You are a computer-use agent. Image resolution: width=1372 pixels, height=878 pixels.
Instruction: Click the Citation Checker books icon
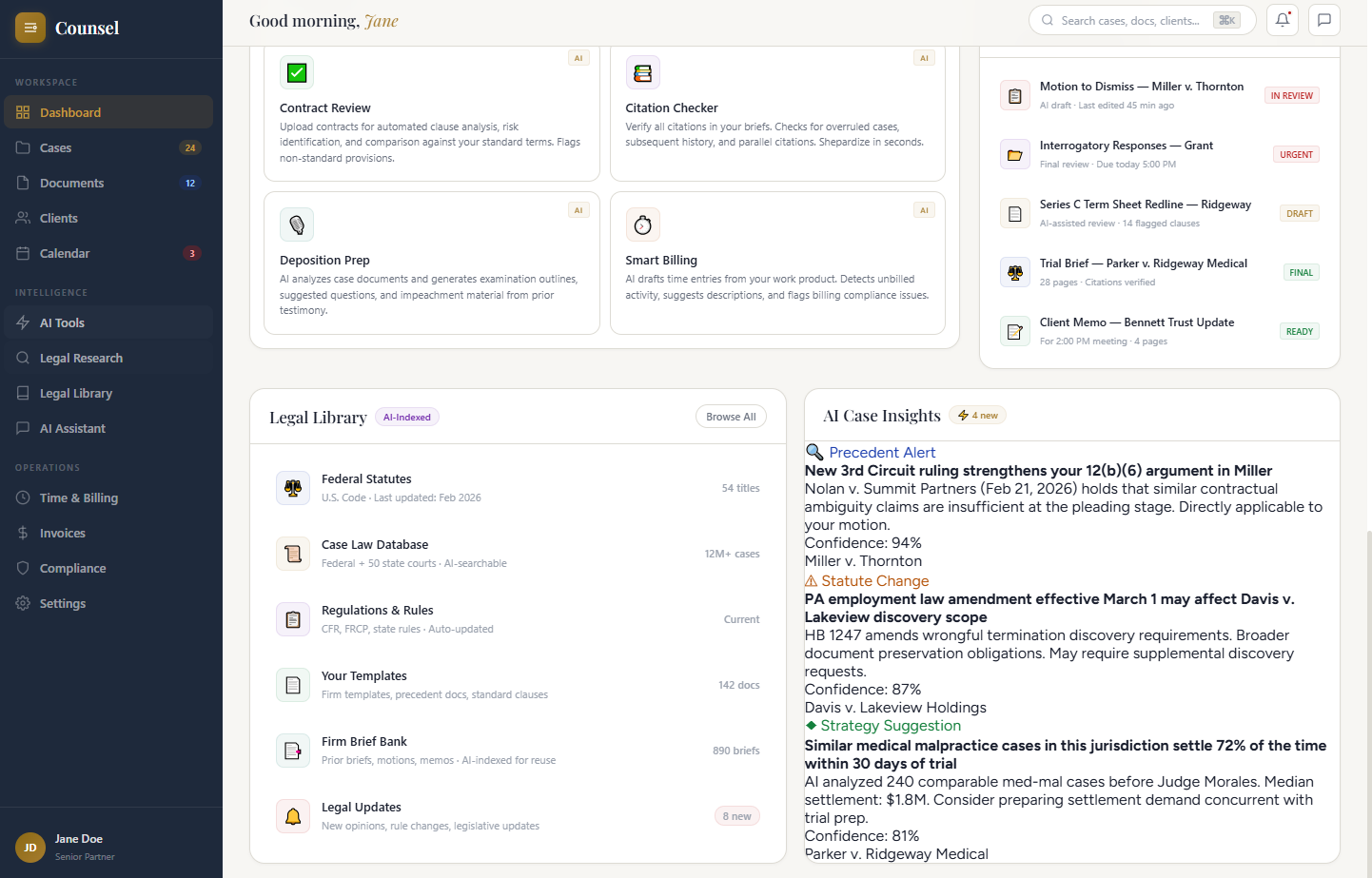point(643,72)
